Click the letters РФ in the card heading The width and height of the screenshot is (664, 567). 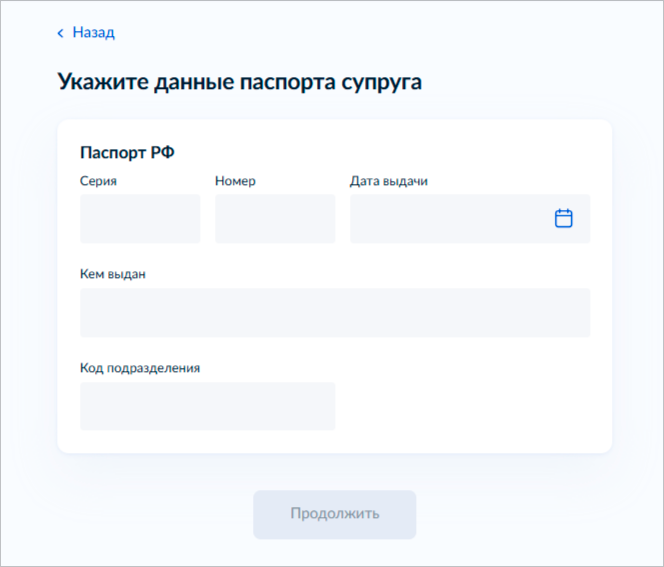[x=162, y=152]
